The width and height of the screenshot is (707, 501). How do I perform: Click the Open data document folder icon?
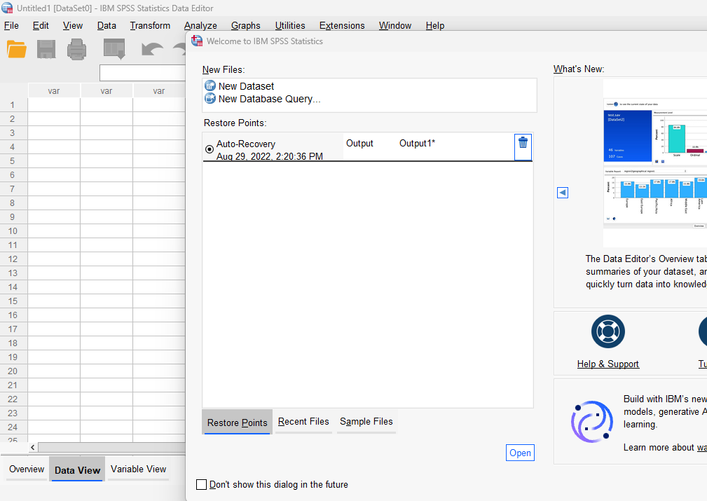[17, 49]
